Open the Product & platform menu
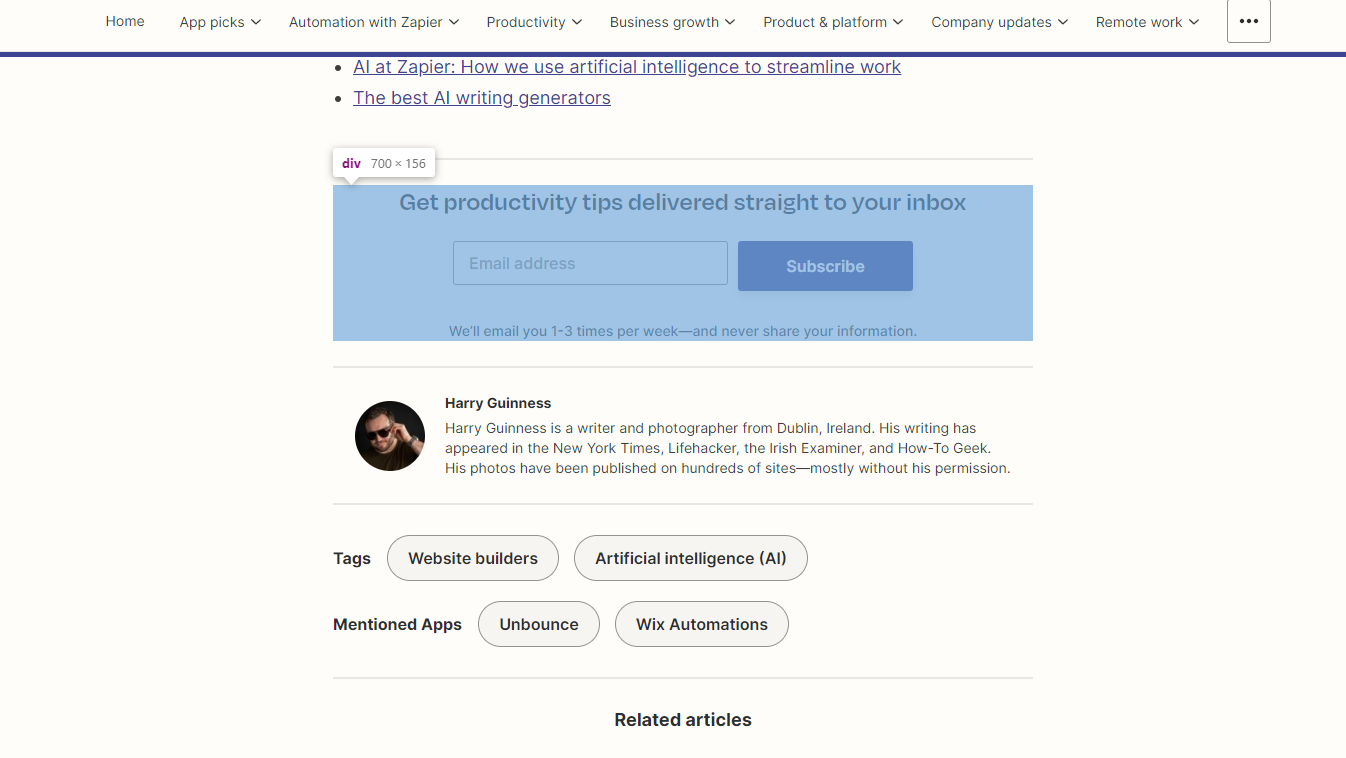1346x758 pixels. tap(832, 21)
